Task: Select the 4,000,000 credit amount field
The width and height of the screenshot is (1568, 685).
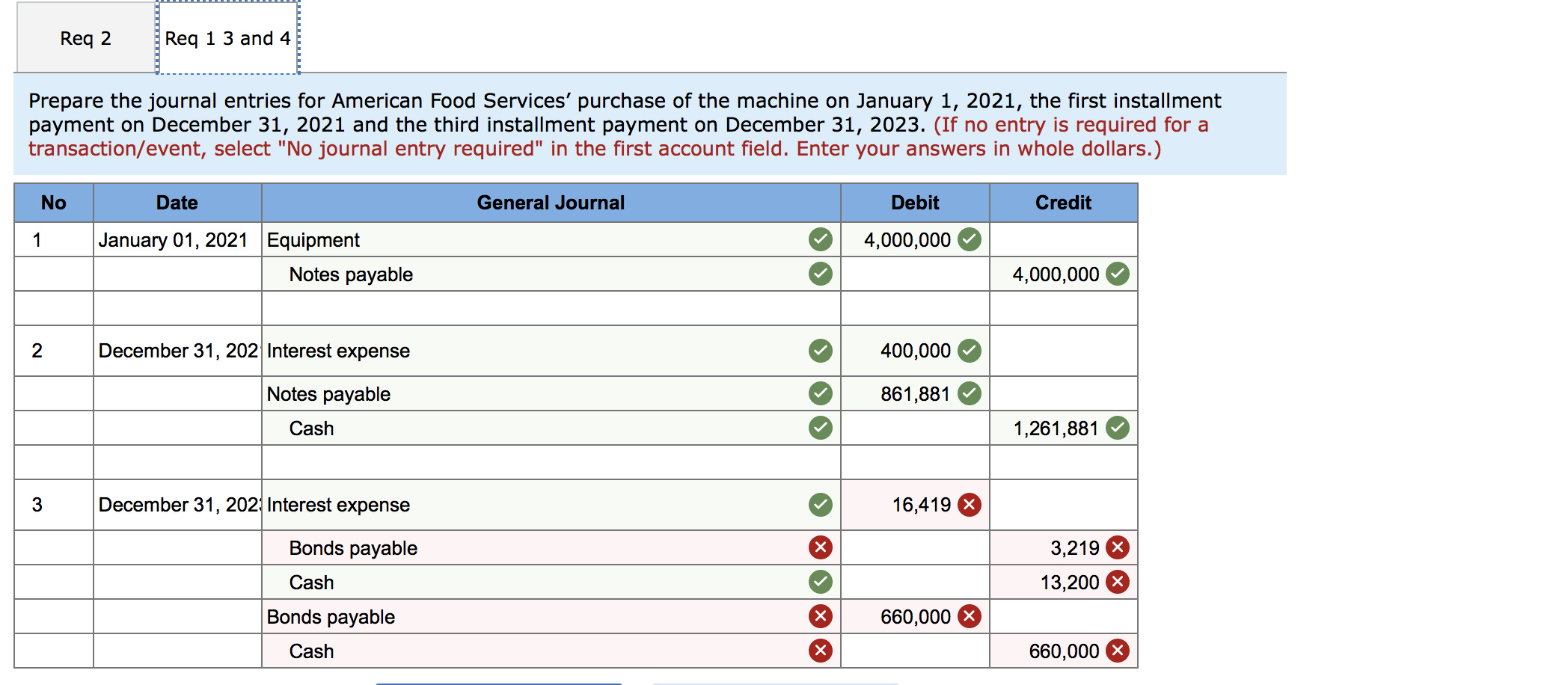Action: click(1063, 274)
